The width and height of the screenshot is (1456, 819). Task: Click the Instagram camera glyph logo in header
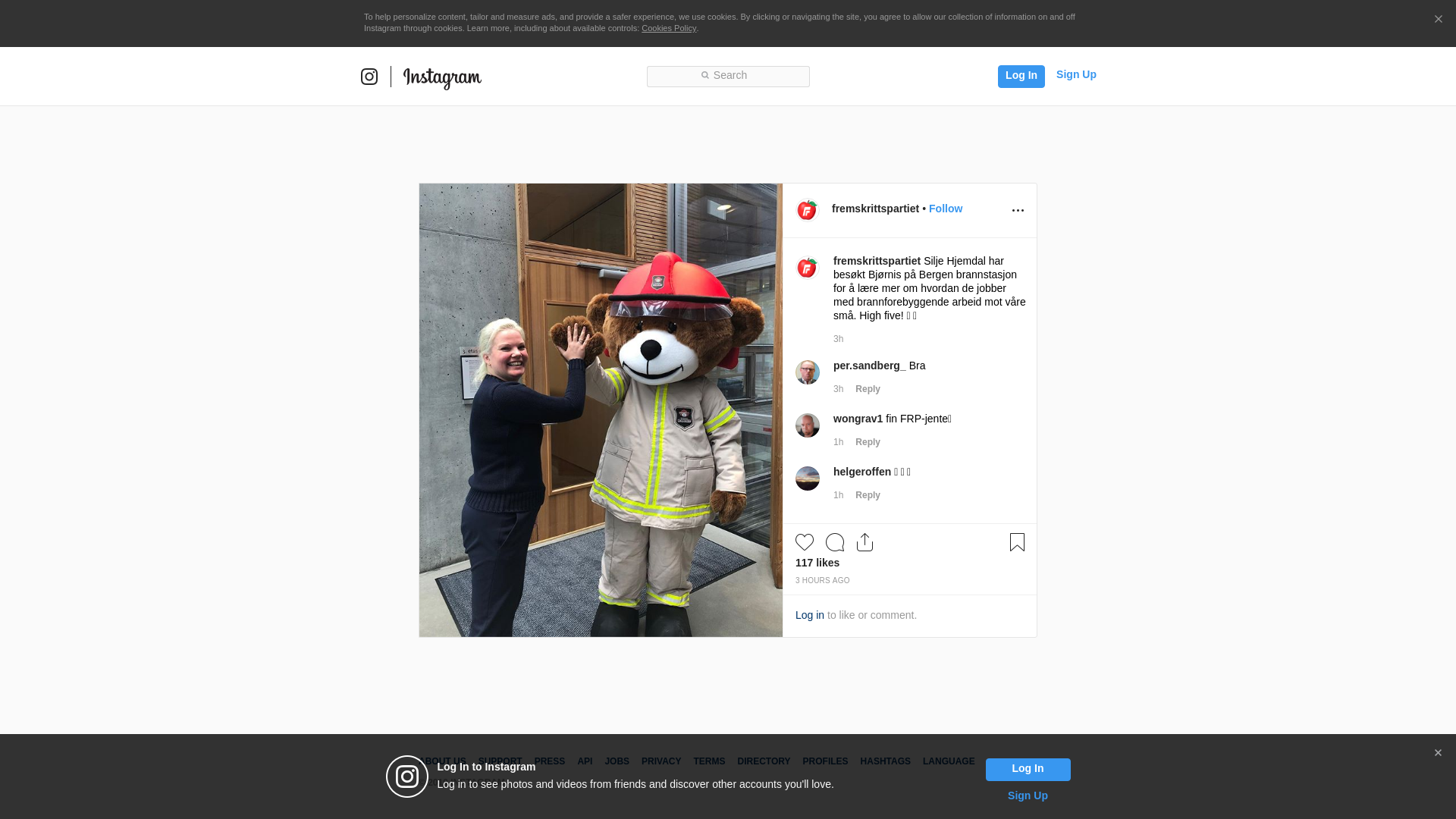(369, 77)
